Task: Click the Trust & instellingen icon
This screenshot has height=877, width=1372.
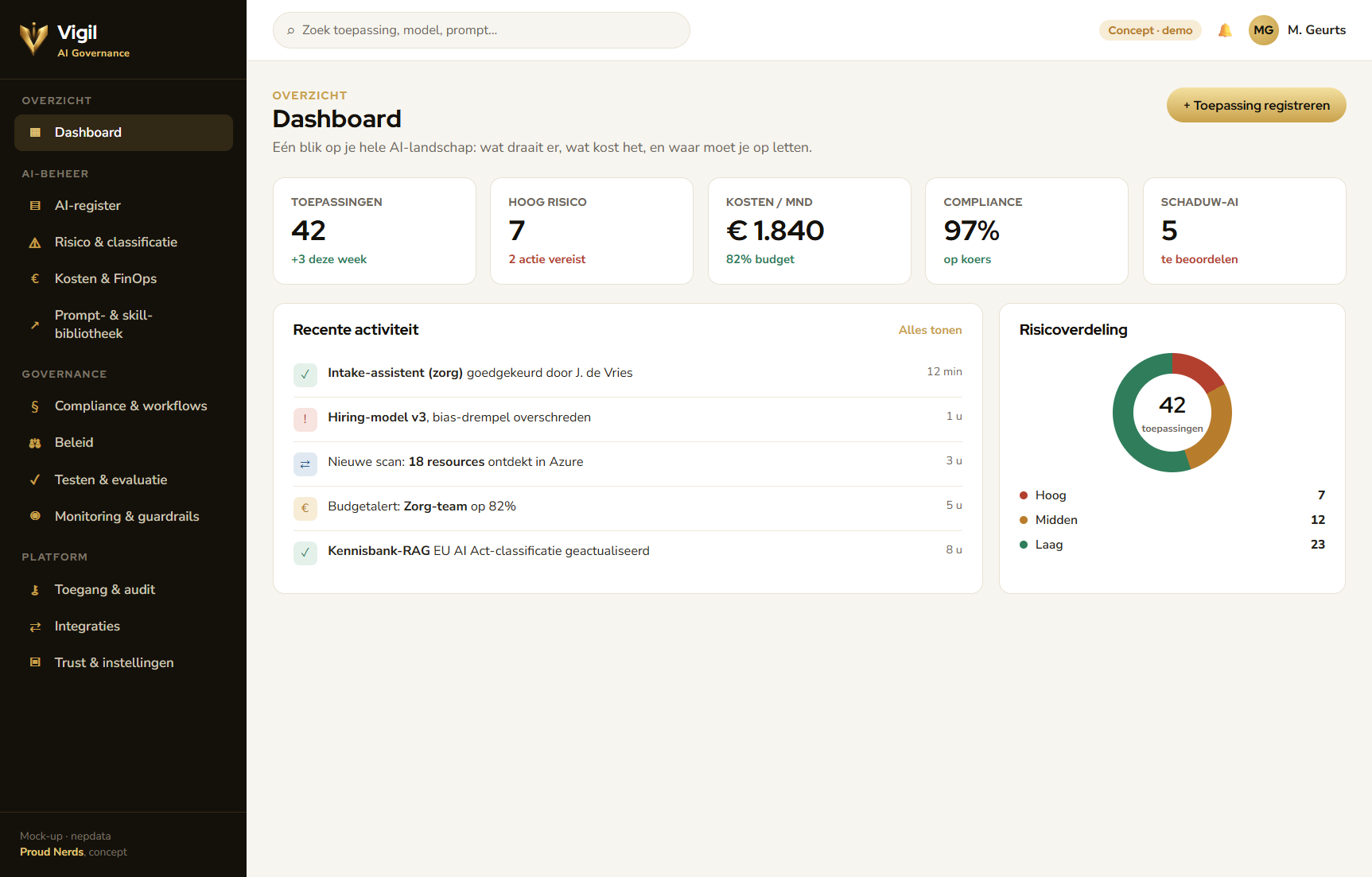Action: 35,662
